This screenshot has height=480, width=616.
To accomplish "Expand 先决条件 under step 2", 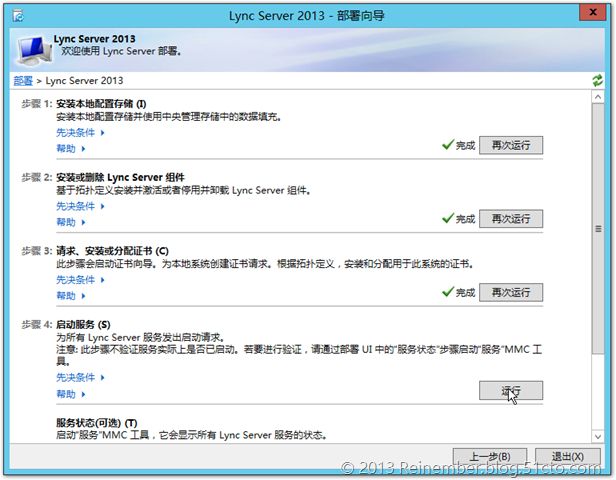I will point(80,206).
